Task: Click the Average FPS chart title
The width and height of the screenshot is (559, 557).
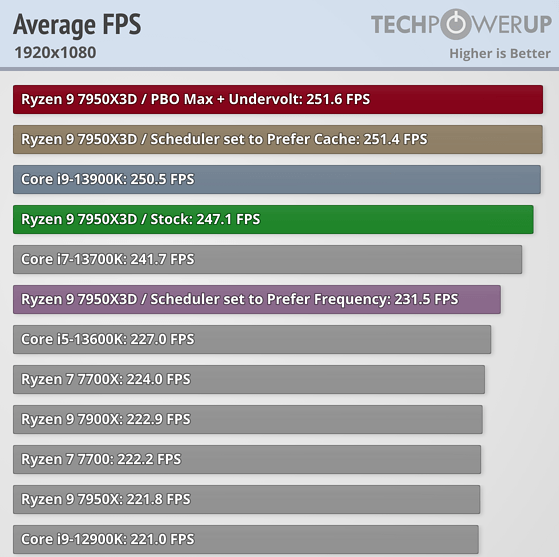Action: pos(77,24)
